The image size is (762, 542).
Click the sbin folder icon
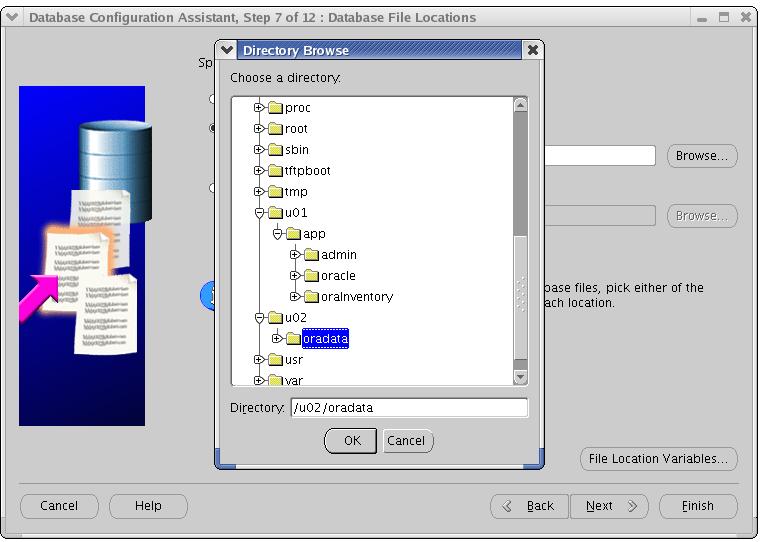275,150
